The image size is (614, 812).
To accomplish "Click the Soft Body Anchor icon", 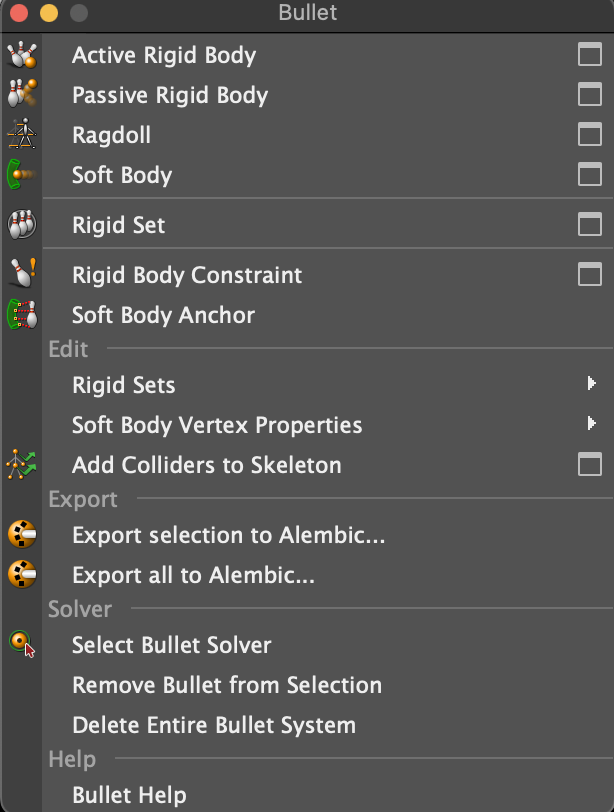I will 22,314.
